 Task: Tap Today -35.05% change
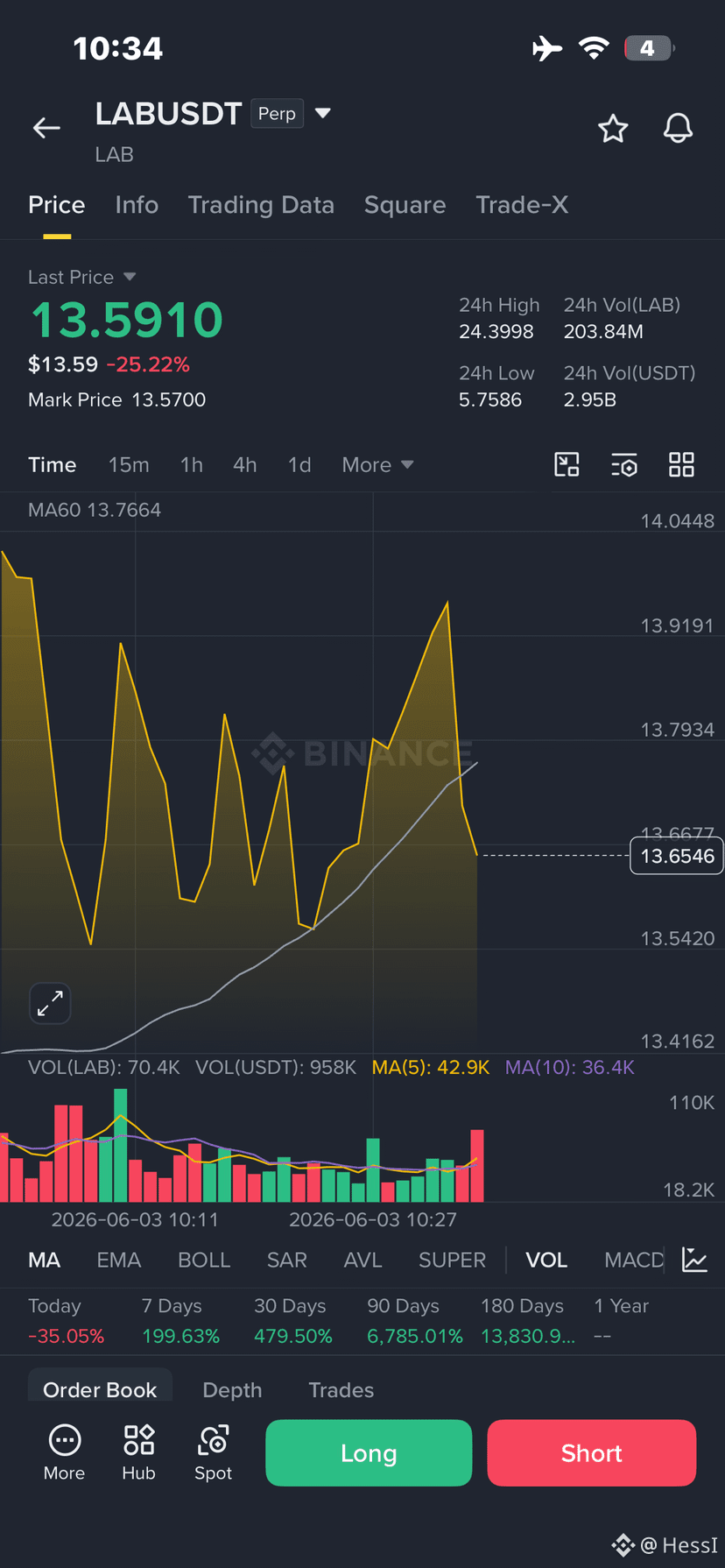click(x=66, y=1337)
